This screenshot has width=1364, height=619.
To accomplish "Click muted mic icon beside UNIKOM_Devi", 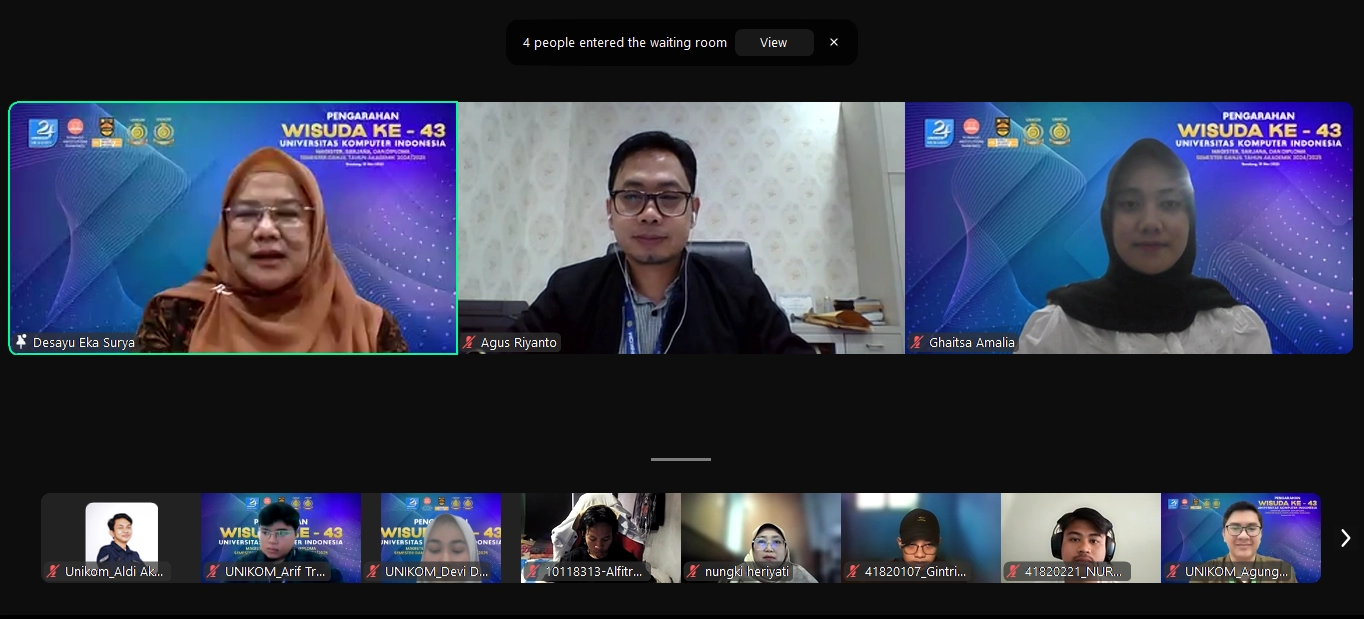I will pos(373,572).
